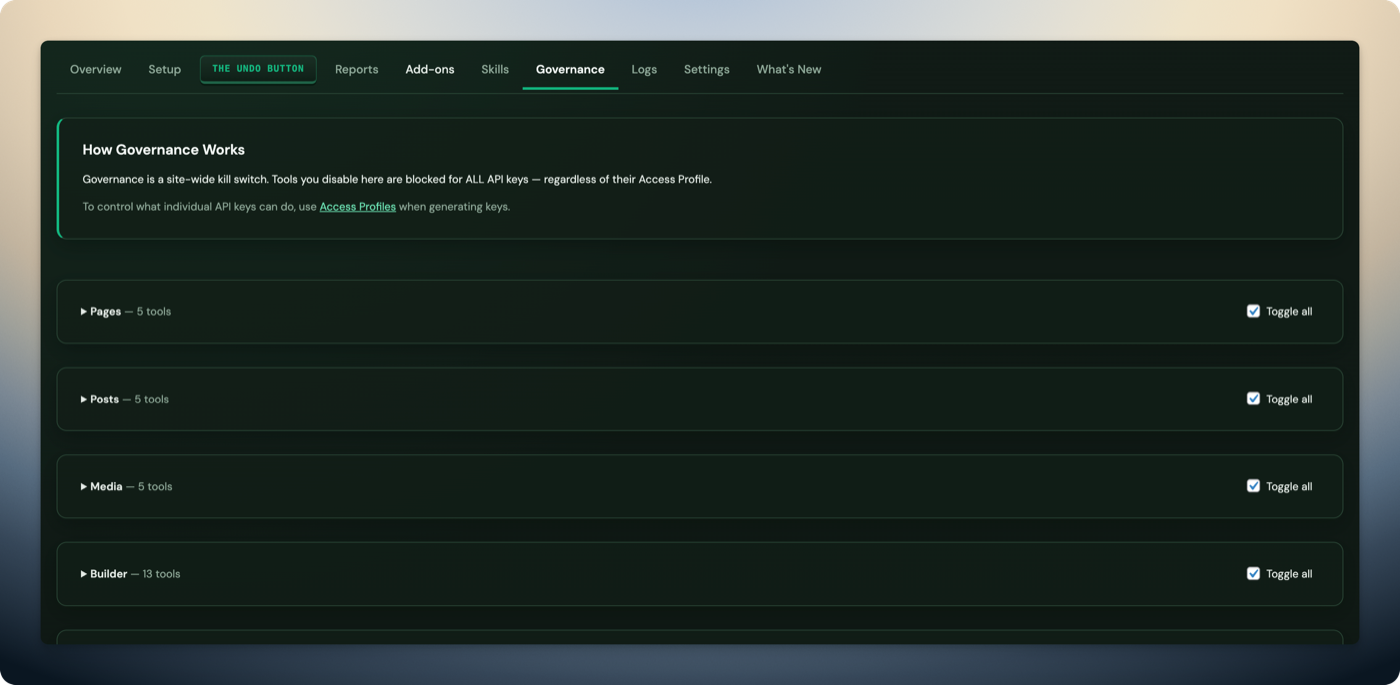Click the Governance tab

tap(570, 69)
